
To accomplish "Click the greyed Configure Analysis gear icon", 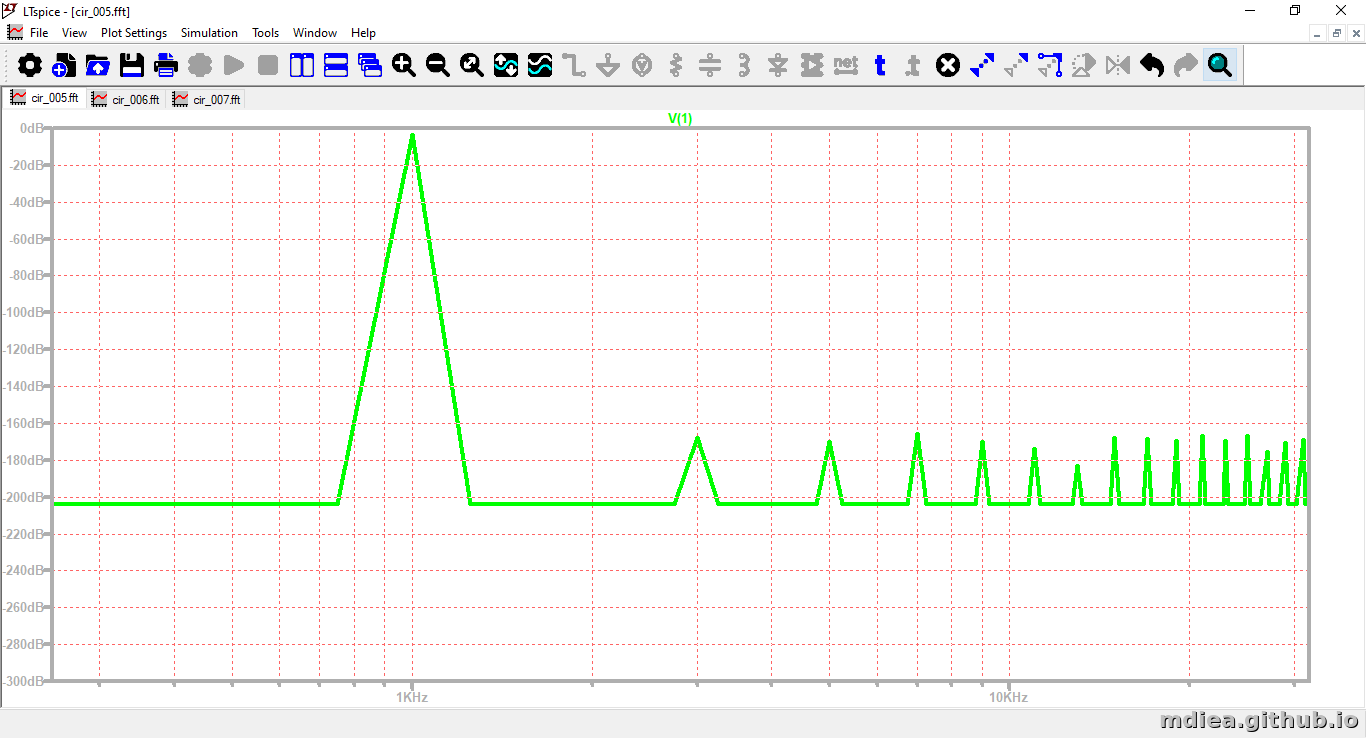I will 200,66.
